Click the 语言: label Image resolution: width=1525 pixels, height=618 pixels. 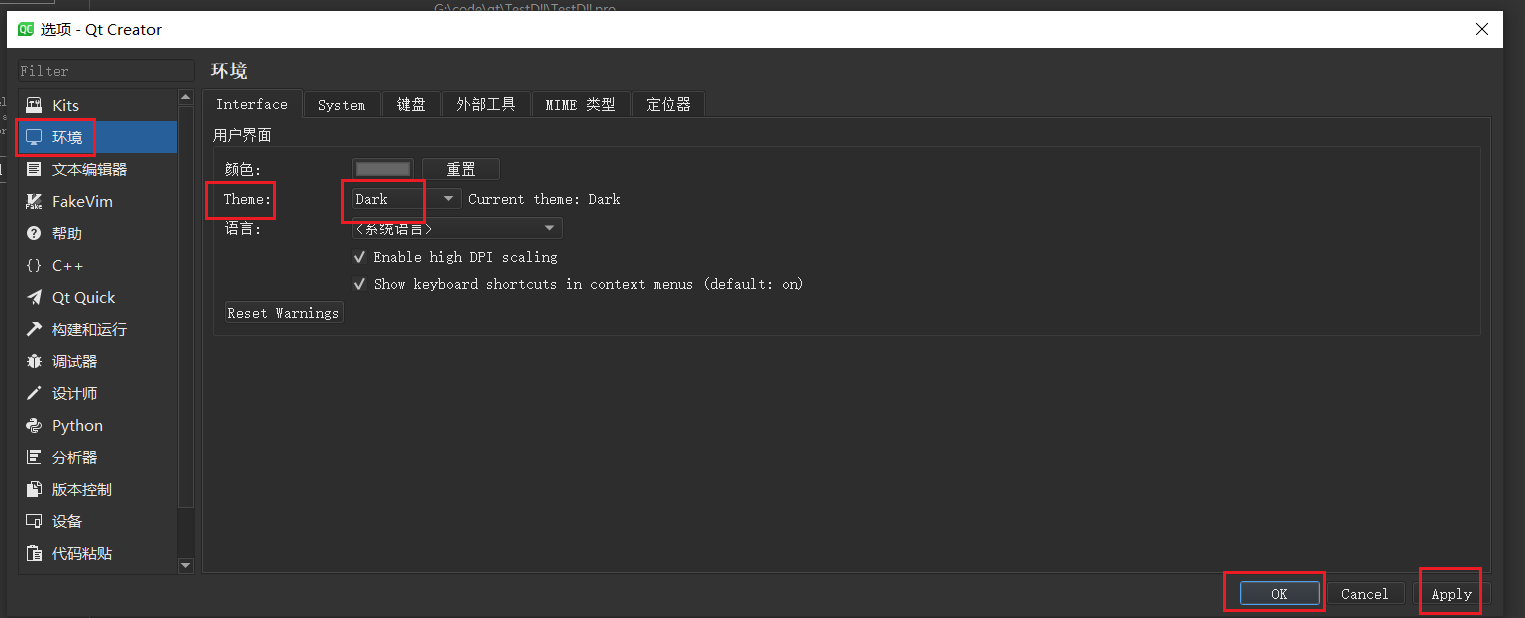click(x=243, y=229)
